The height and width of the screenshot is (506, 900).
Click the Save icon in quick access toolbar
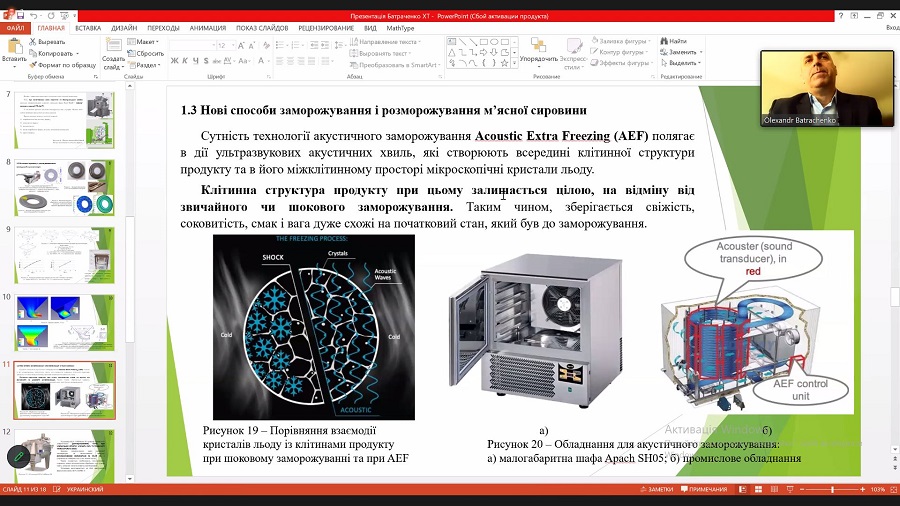click(21, 16)
